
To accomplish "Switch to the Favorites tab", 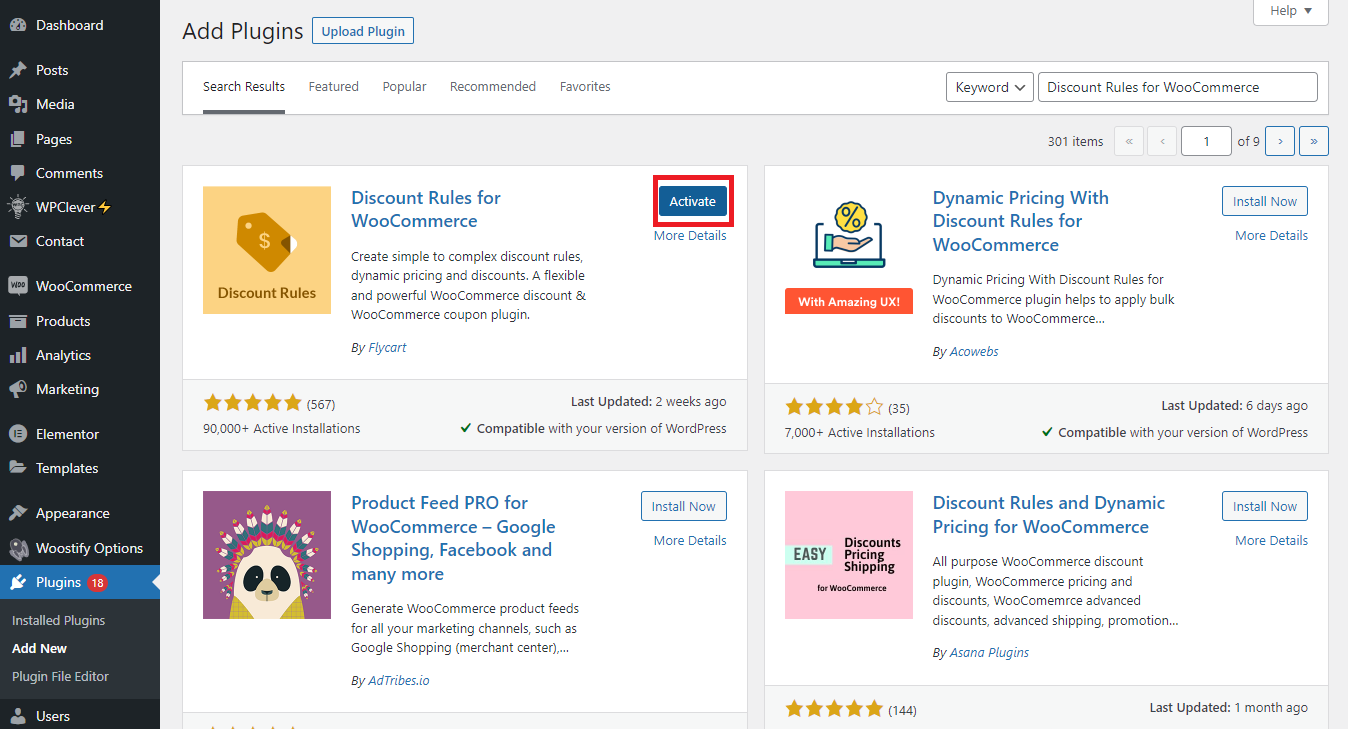I will pos(585,87).
